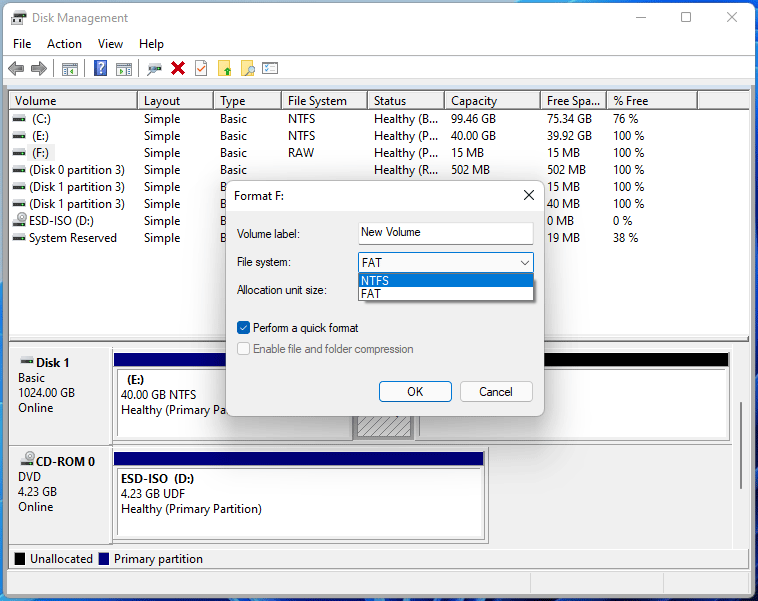
Task: Click the Back arrow toolbar icon
Action: [x=16, y=69]
